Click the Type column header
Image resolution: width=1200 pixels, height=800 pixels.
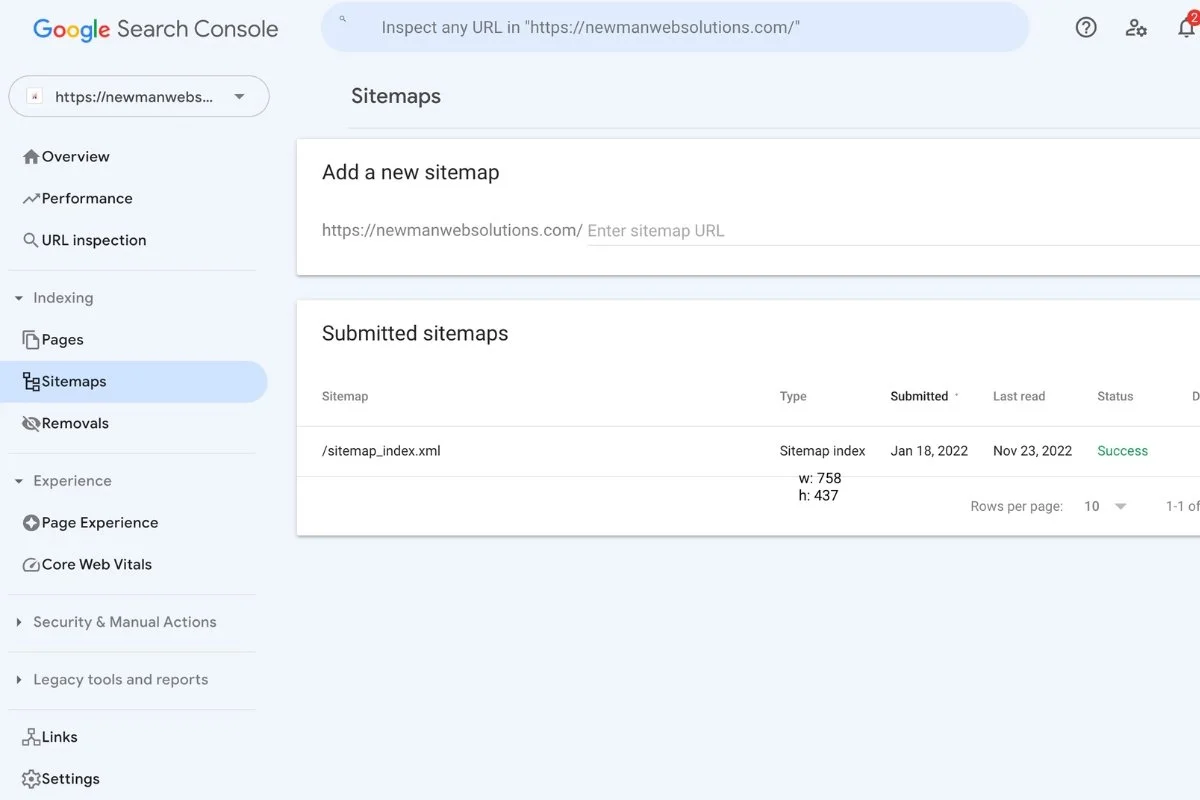[x=793, y=397]
